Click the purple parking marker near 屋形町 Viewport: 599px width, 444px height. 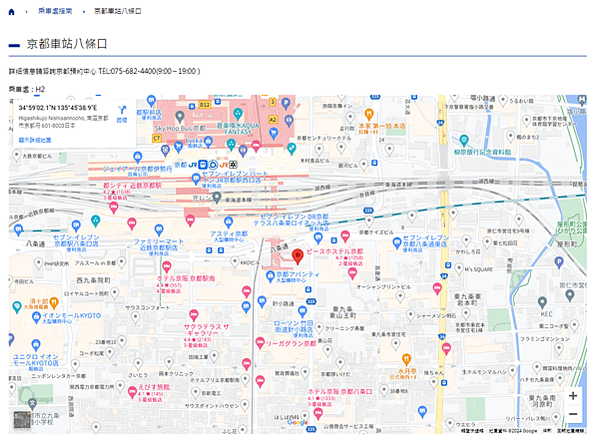pyautogui.click(x=559, y=263)
